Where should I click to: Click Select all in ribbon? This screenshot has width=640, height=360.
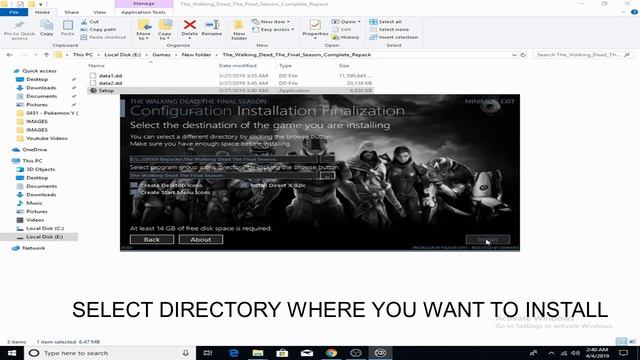pyautogui.click(x=386, y=22)
